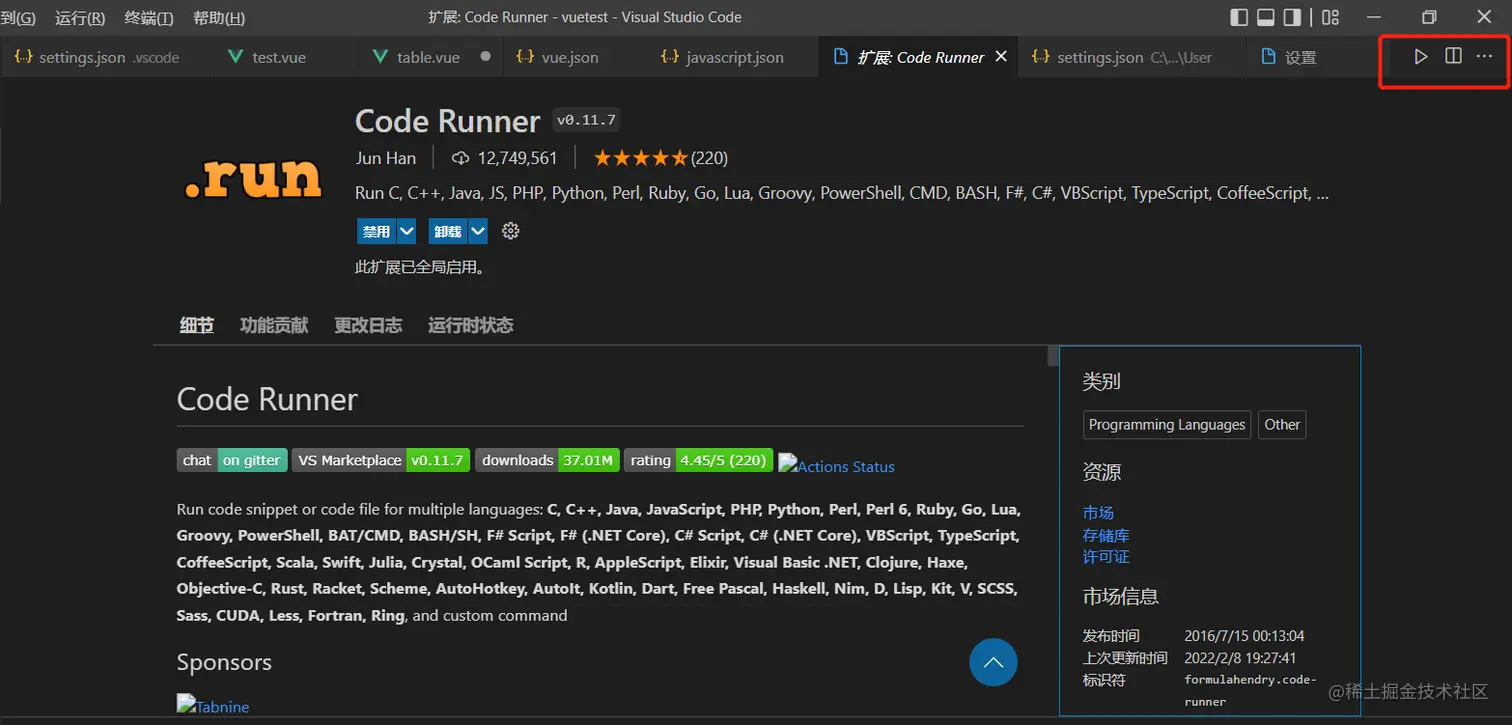
Task: Click the Sponsors heading
Action: [224, 662]
